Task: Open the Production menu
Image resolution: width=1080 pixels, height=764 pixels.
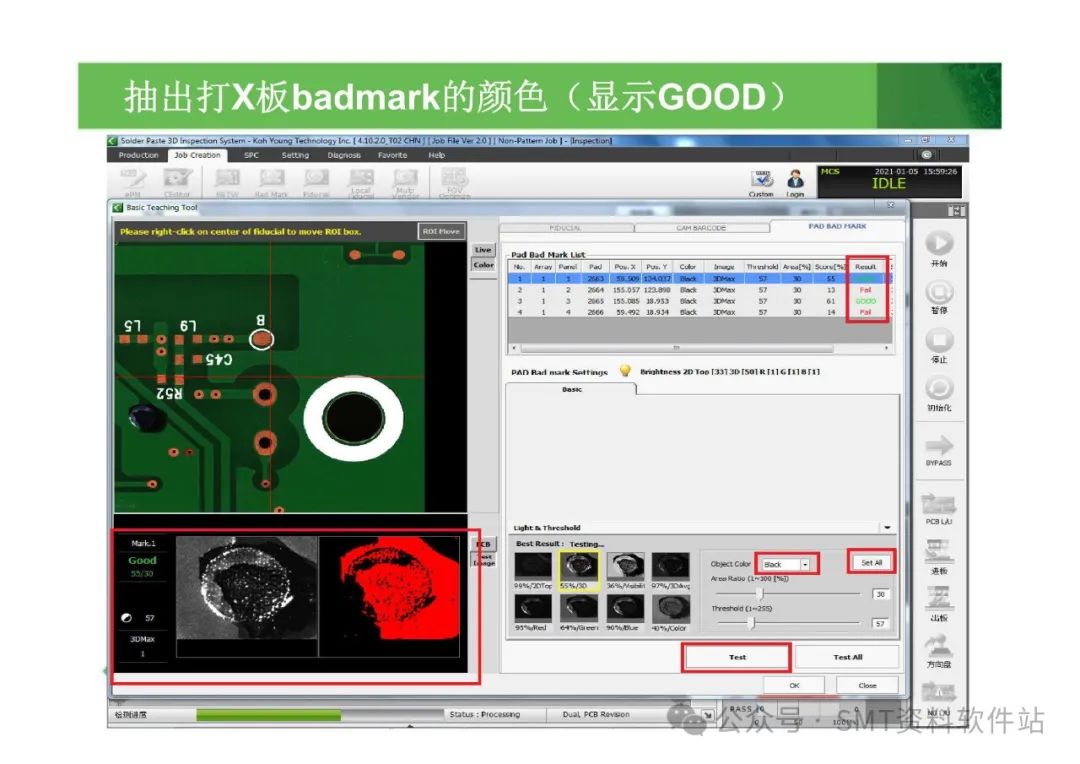Action: pyautogui.click(x=138, y=155)
